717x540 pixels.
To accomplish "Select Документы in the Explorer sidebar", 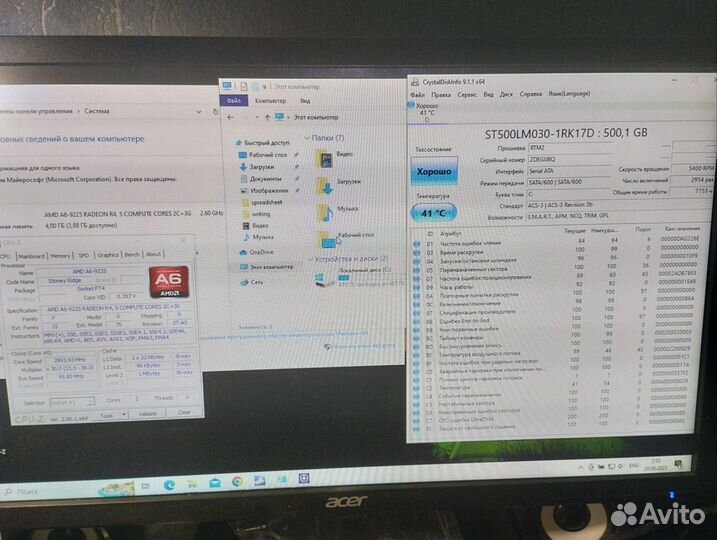I will click(261, 179).
